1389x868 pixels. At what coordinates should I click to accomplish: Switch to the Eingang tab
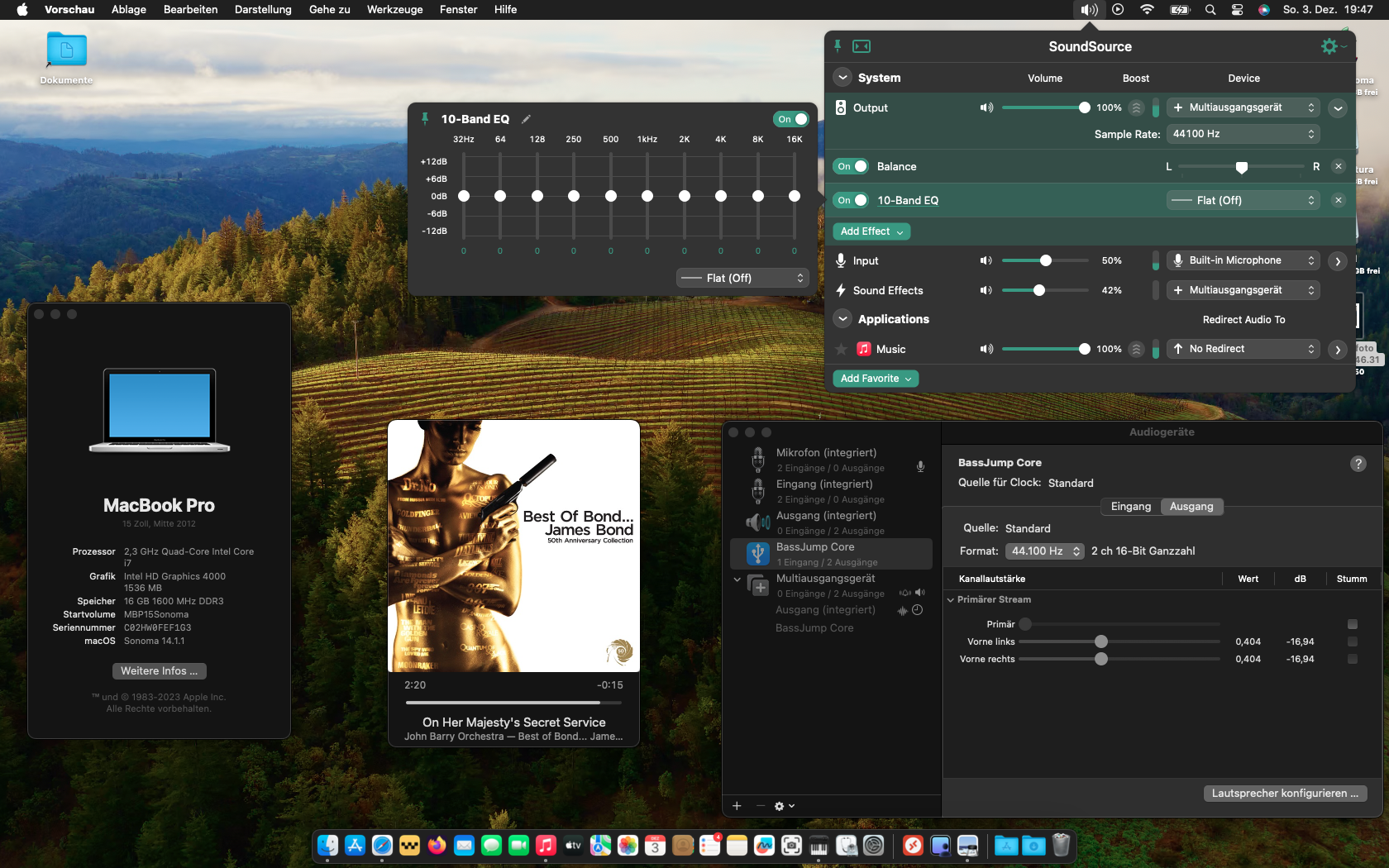point(1131,507)
